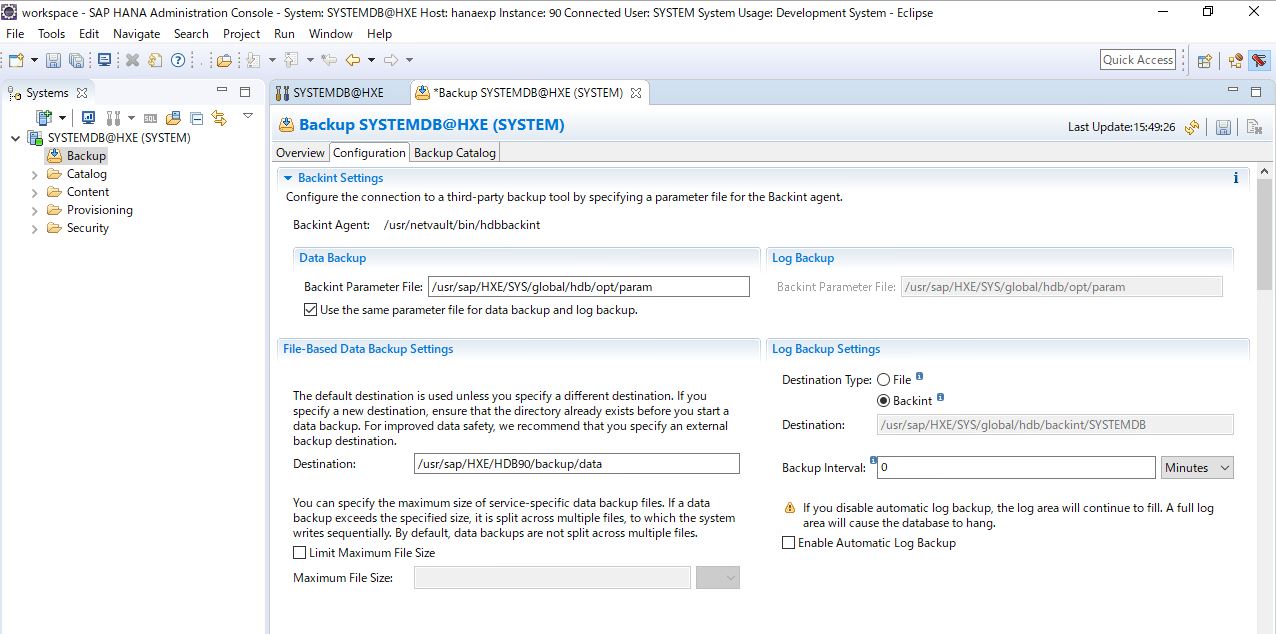
Task: Open the Add System dropdown arrow
Action: pyautogui.click(x=62, y=118)
